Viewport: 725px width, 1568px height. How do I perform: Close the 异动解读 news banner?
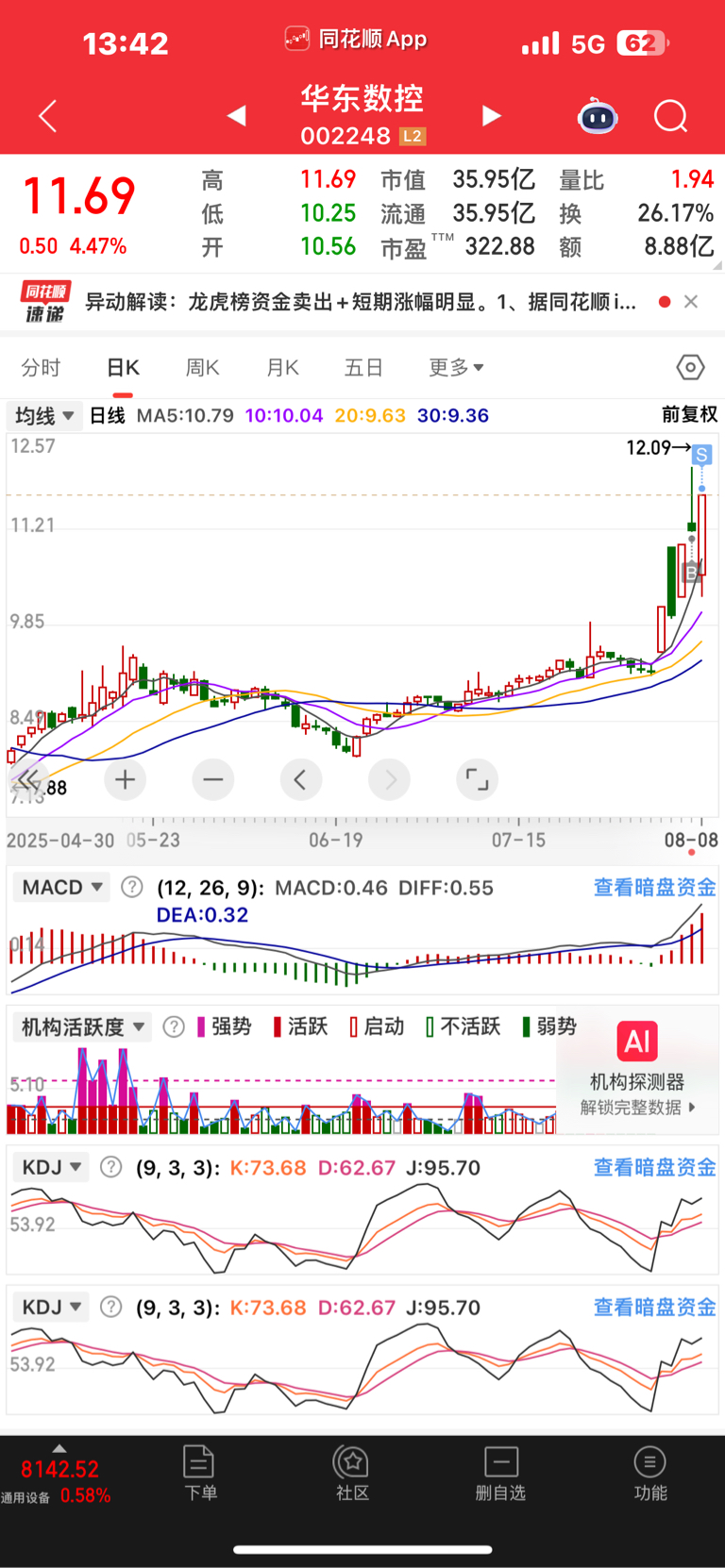(x=691, y=302)
